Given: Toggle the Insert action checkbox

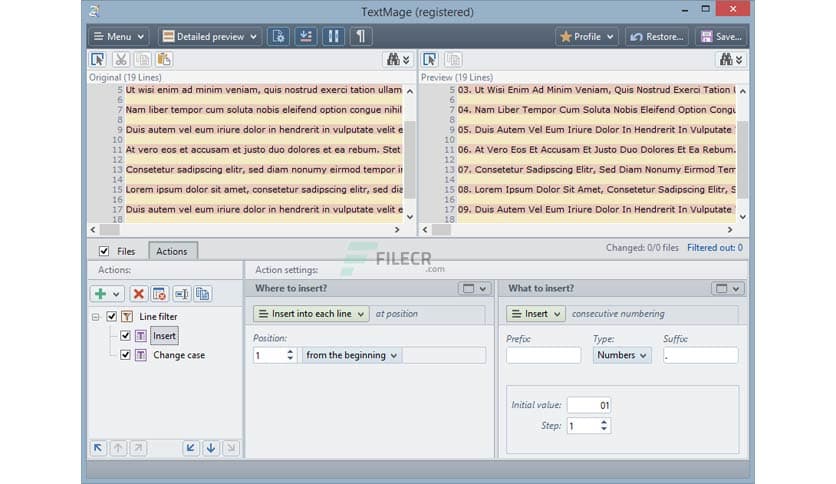Looking at the screenshot, I should 125,336.
